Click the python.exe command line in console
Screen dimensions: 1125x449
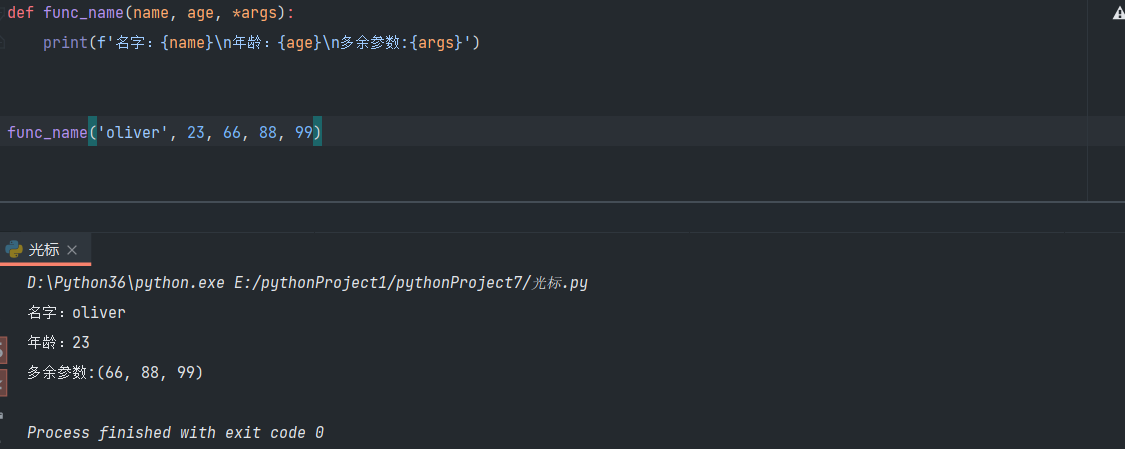pos(307,283)
